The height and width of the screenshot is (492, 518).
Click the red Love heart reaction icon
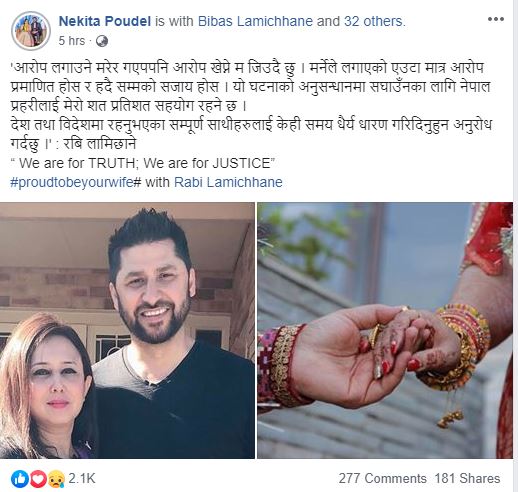click(x=38, y=478)
